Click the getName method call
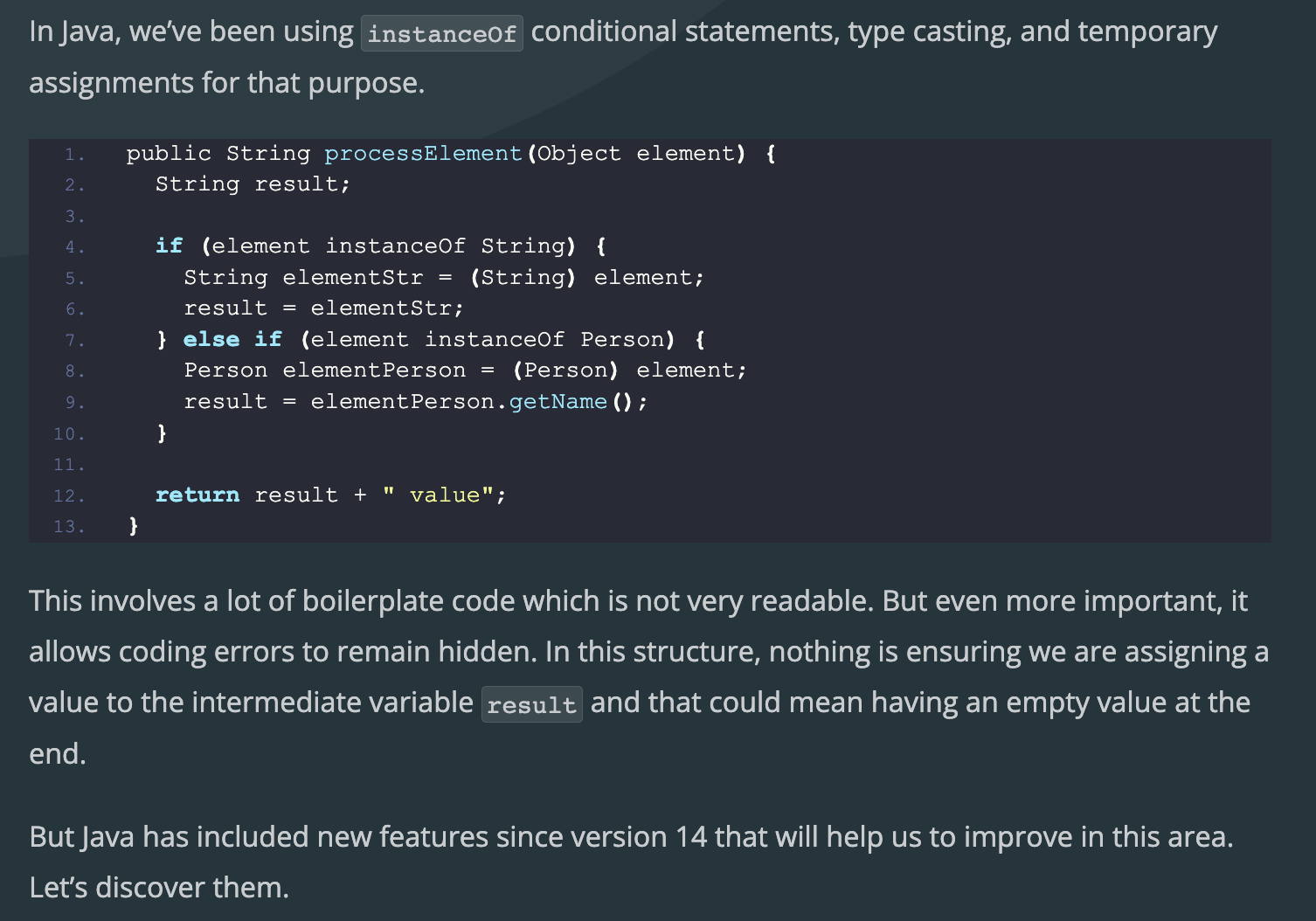The height and width of the screenshot is (921, 1316). (558, 401)
